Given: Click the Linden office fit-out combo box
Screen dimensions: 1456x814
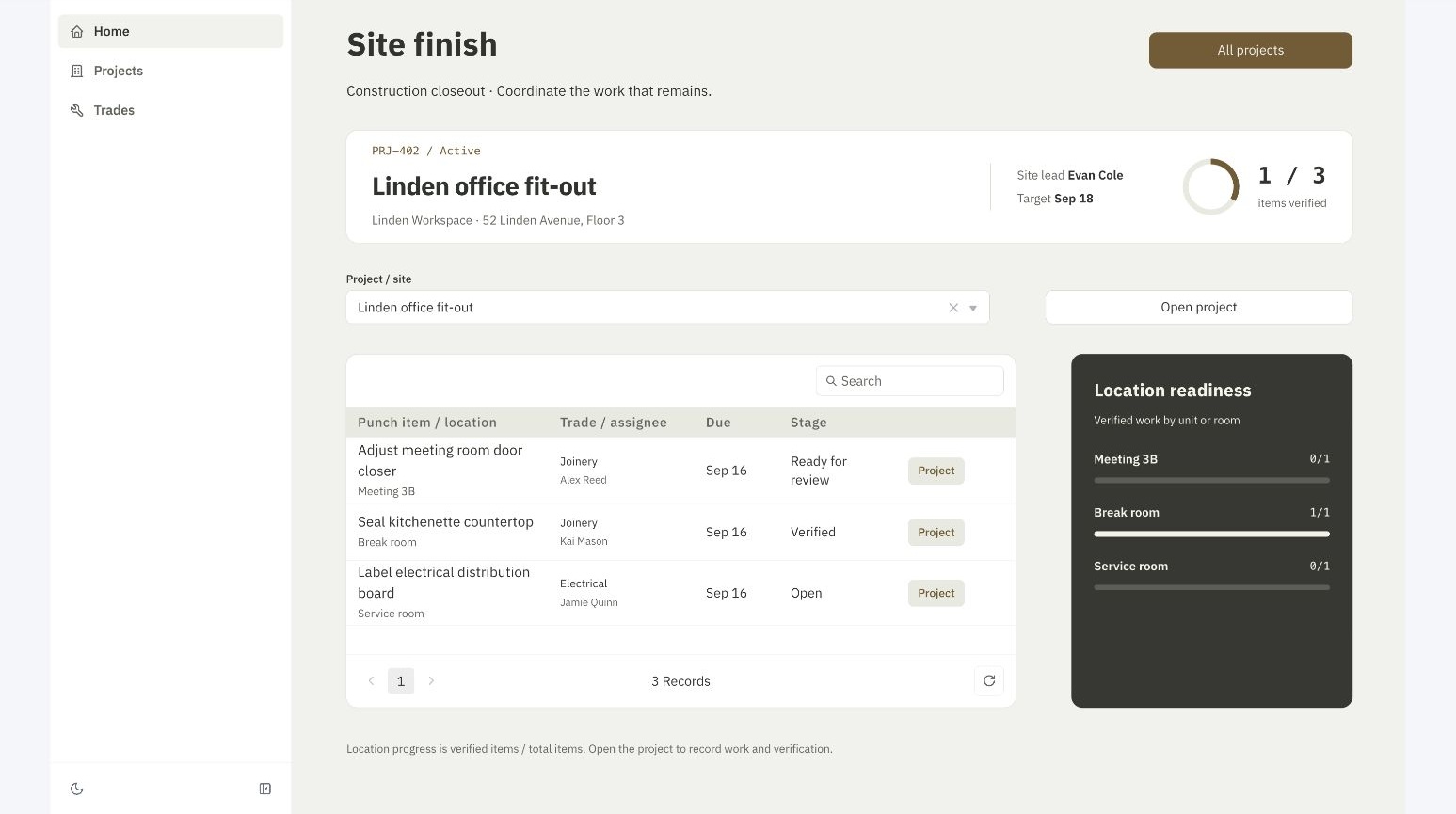Looking at the screenshot, I should click(x=667, y=308).
